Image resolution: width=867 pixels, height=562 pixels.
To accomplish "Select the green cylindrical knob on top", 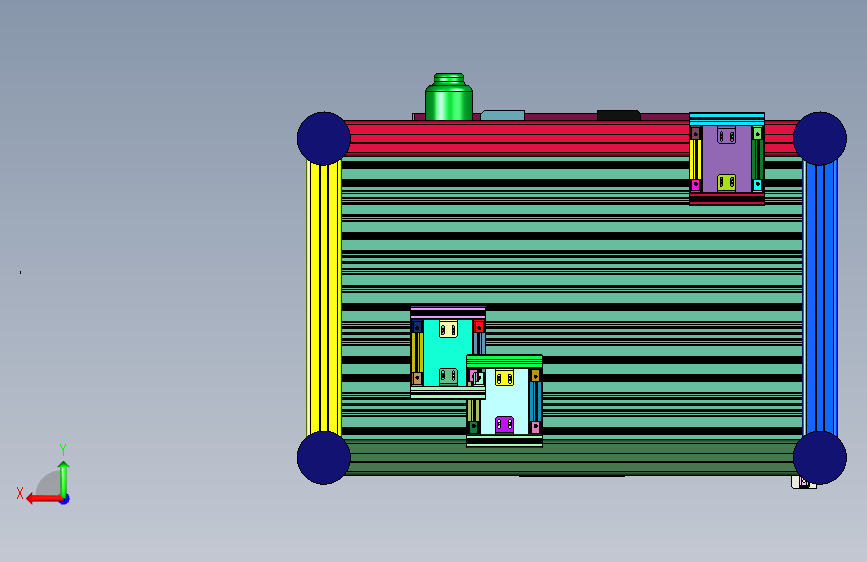I will click(x=448, y=97).
